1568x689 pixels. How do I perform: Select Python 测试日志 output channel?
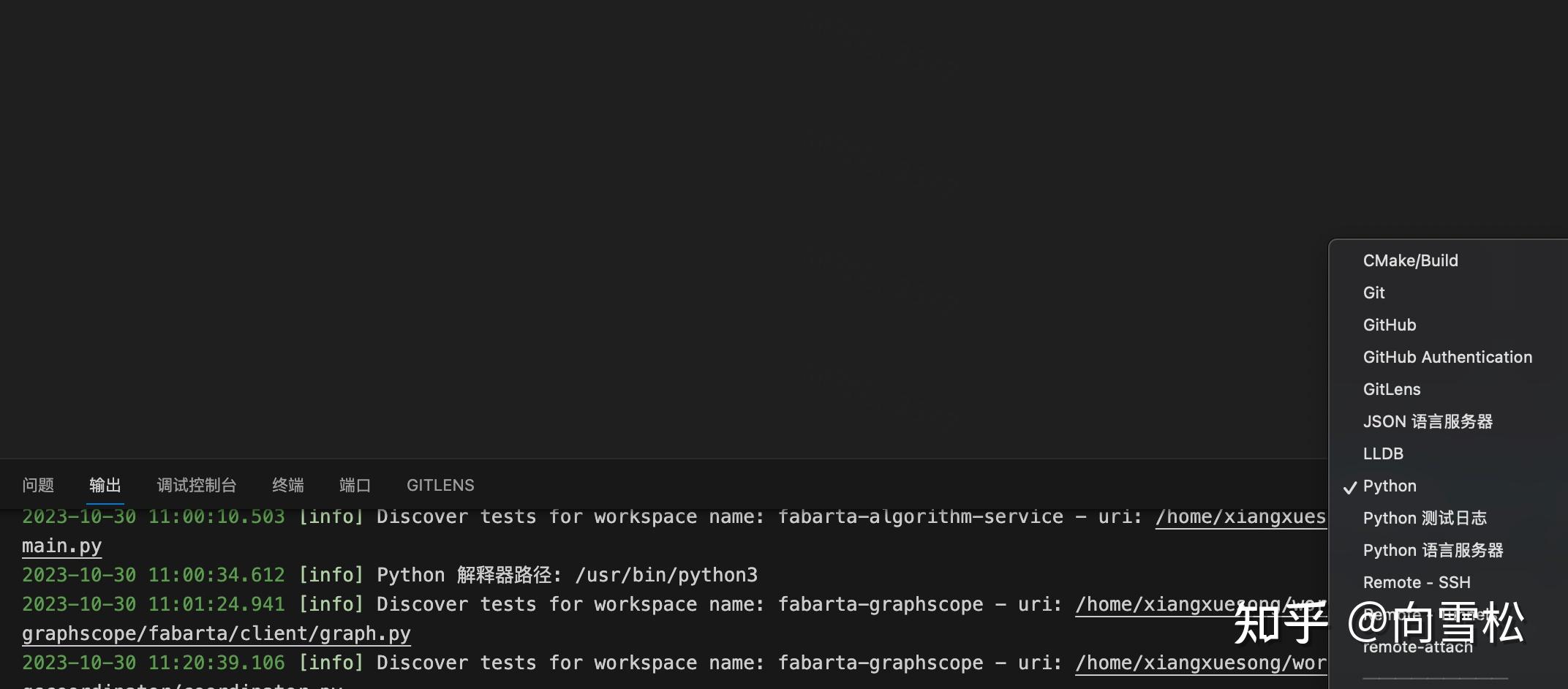1425,518
